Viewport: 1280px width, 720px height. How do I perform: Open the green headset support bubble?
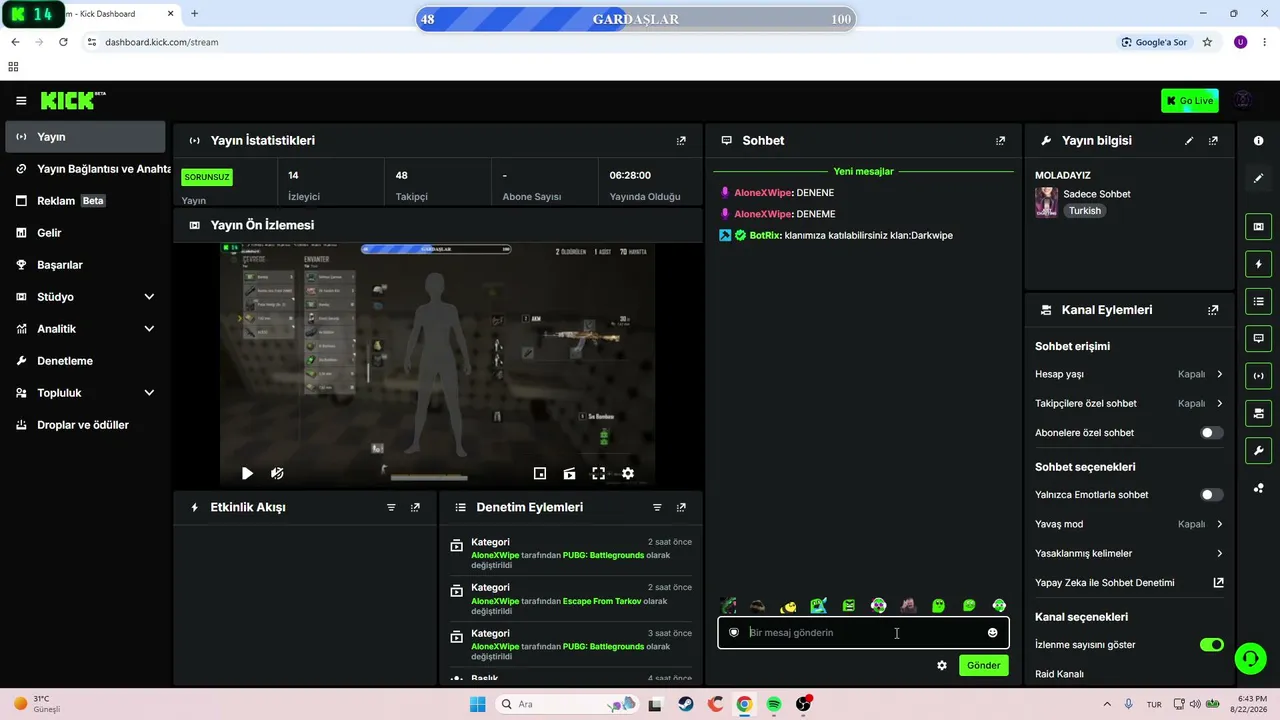(1250, 658)
